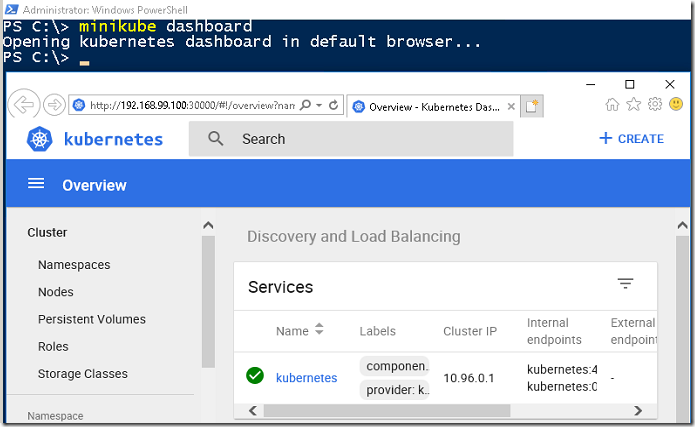Maximize the browser window

(629, 84)
